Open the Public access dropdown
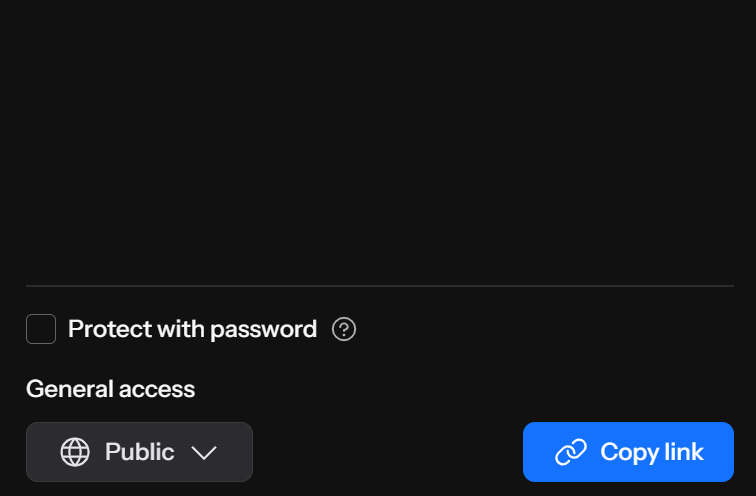Viewport: 756px width, 496px height. click(139, 452)
